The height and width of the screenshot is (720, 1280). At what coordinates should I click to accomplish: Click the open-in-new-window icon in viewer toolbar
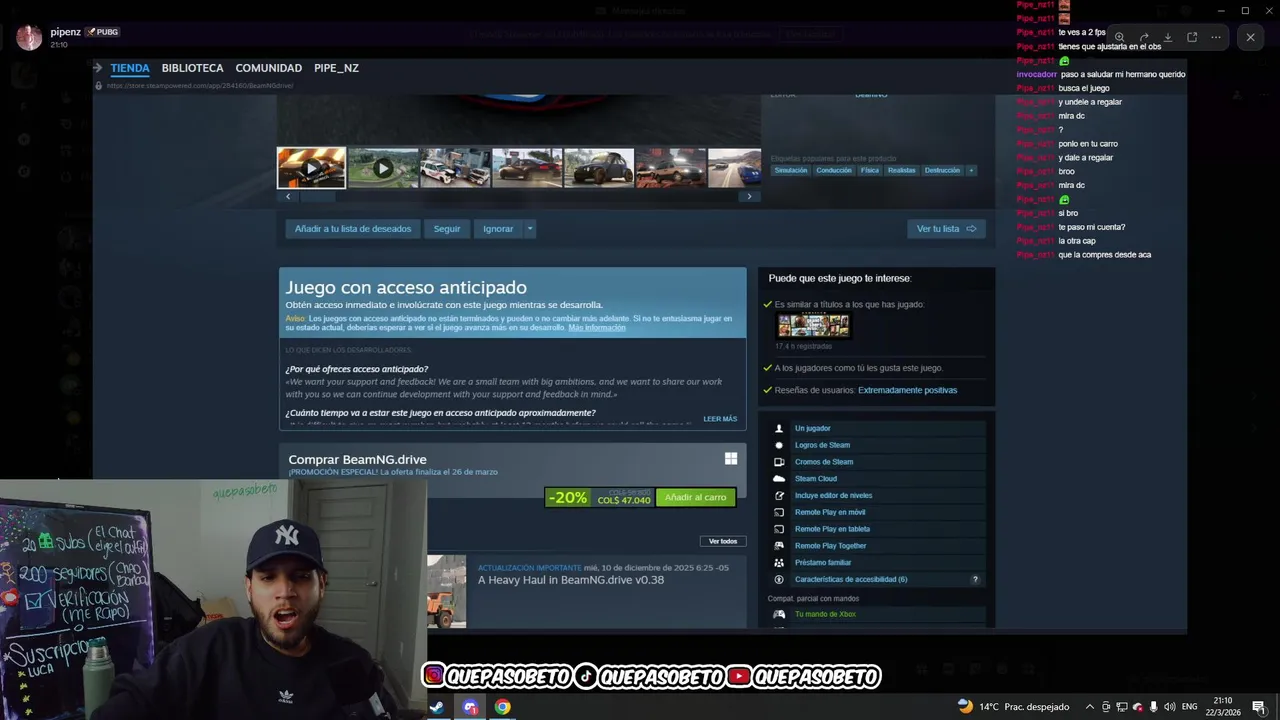tap(1192, 37)
